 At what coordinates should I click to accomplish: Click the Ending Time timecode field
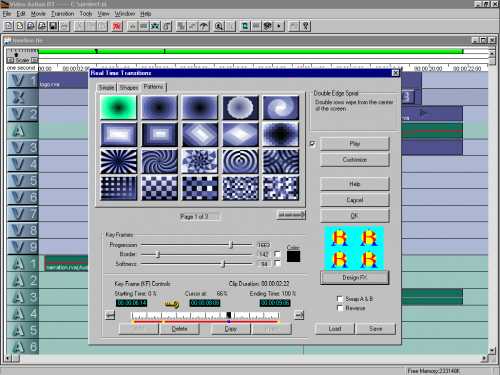click(x=275, y=303)
